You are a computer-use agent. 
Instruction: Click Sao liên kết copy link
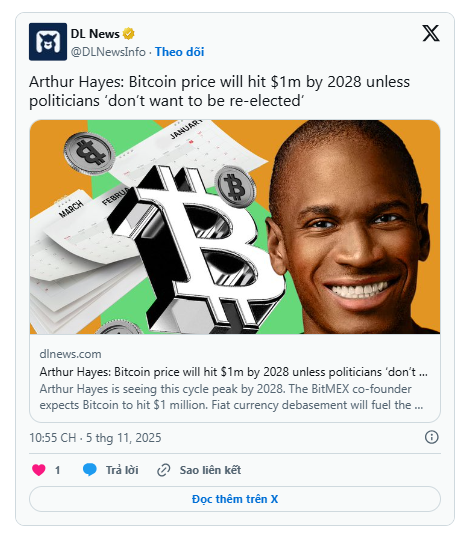pyautogui.click(x=210, y=470)
